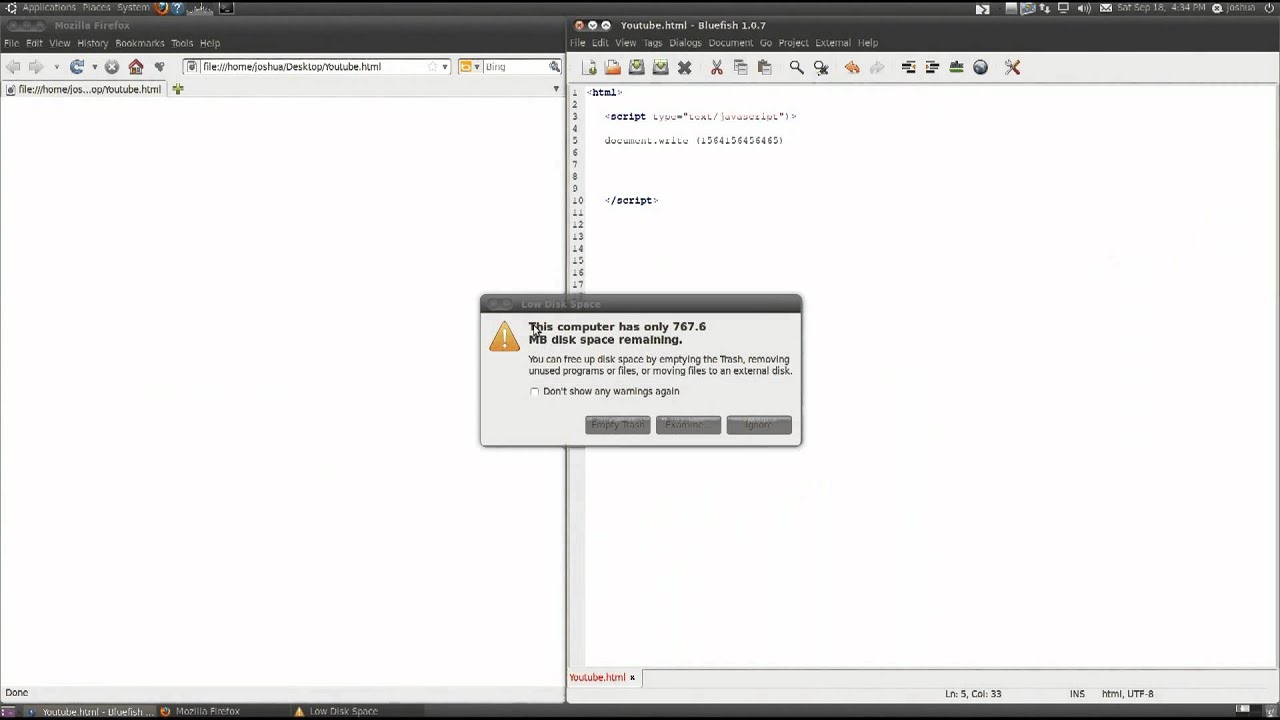
Task: Open Bluefish Dialogs menu
Action: click(685, 43)
